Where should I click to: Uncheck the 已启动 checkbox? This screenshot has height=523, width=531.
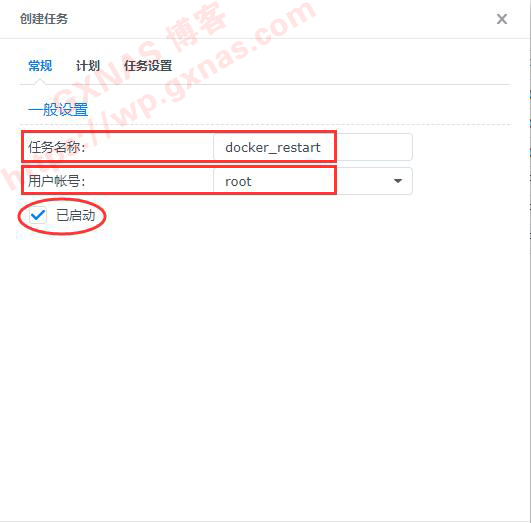[38, 215]
